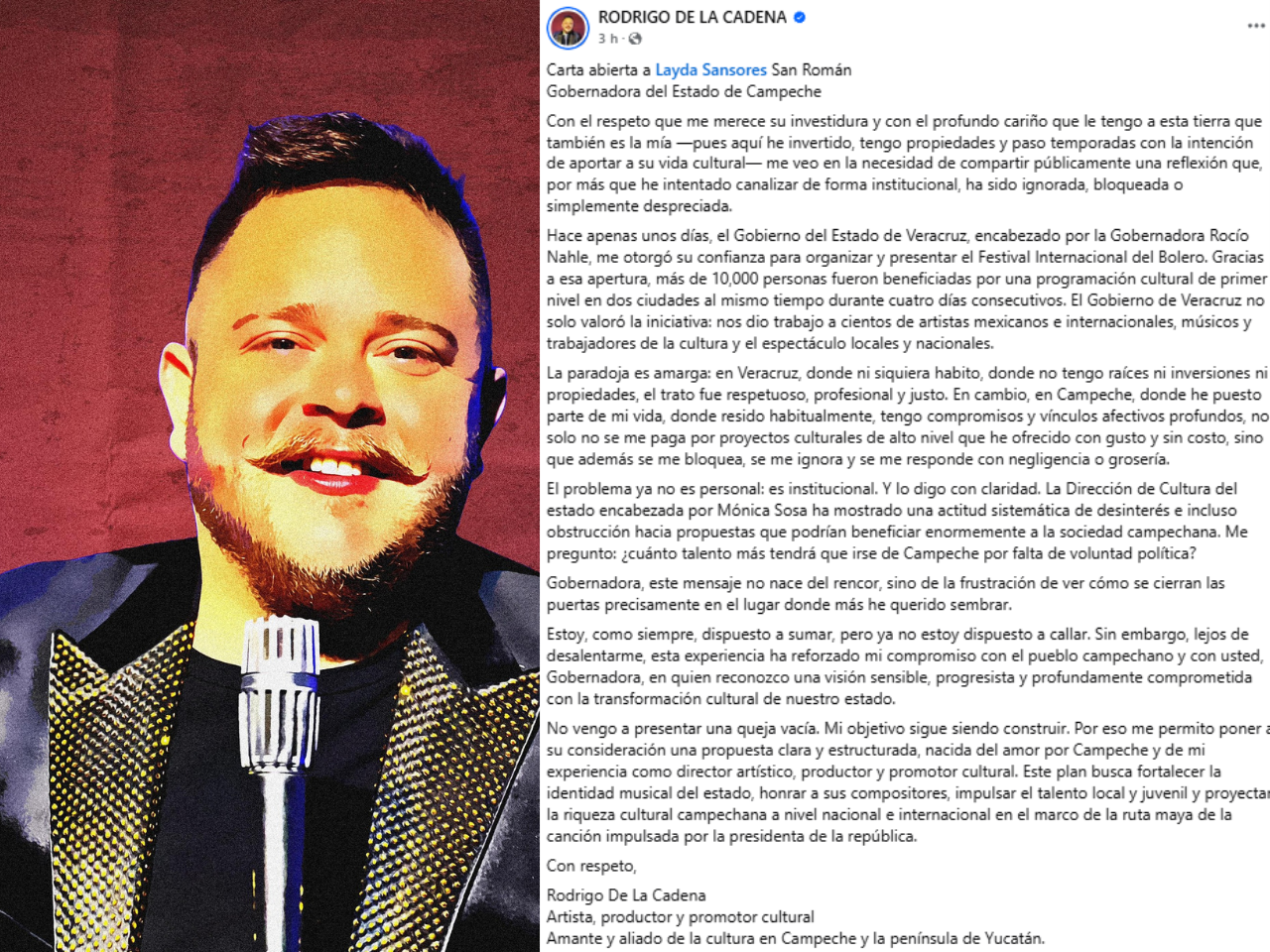Click the 'Con respeto,' closing line
The height and width of the screenshot is (952, 1270).
pos(591,866)
